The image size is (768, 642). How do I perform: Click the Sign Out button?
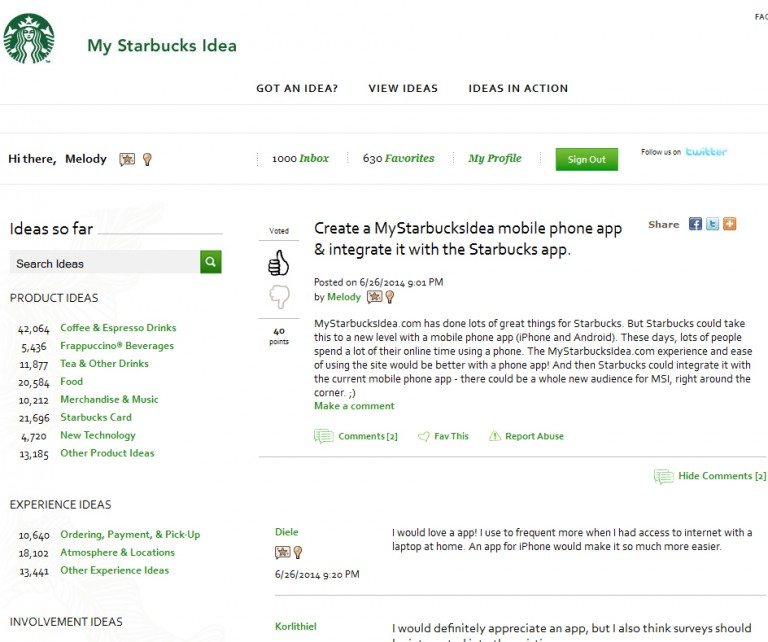coord(587,159)
